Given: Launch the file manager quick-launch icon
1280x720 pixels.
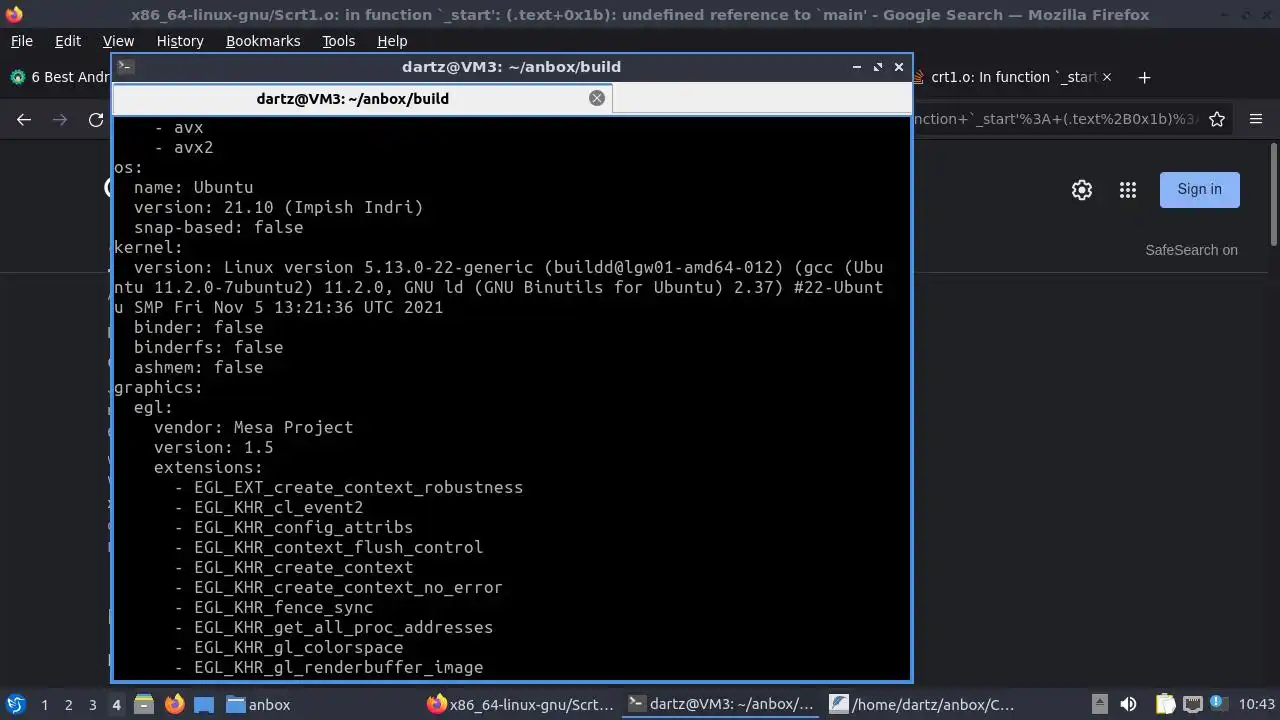Looking at the screenshot, I should click(x=143, y=705).
